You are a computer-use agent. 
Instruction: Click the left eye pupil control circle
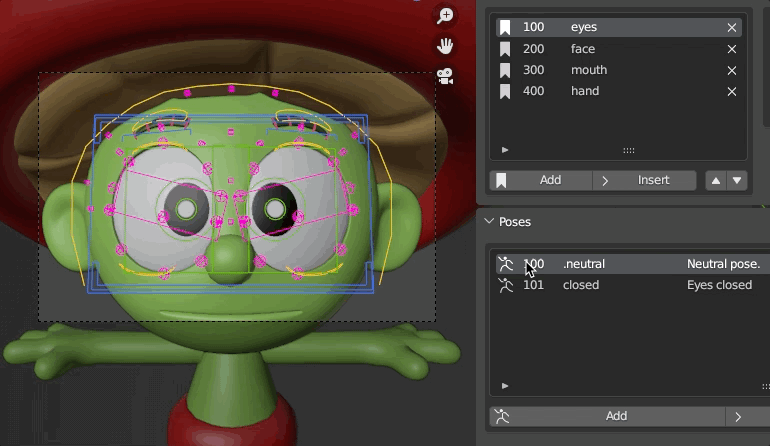tap(186, 209)
